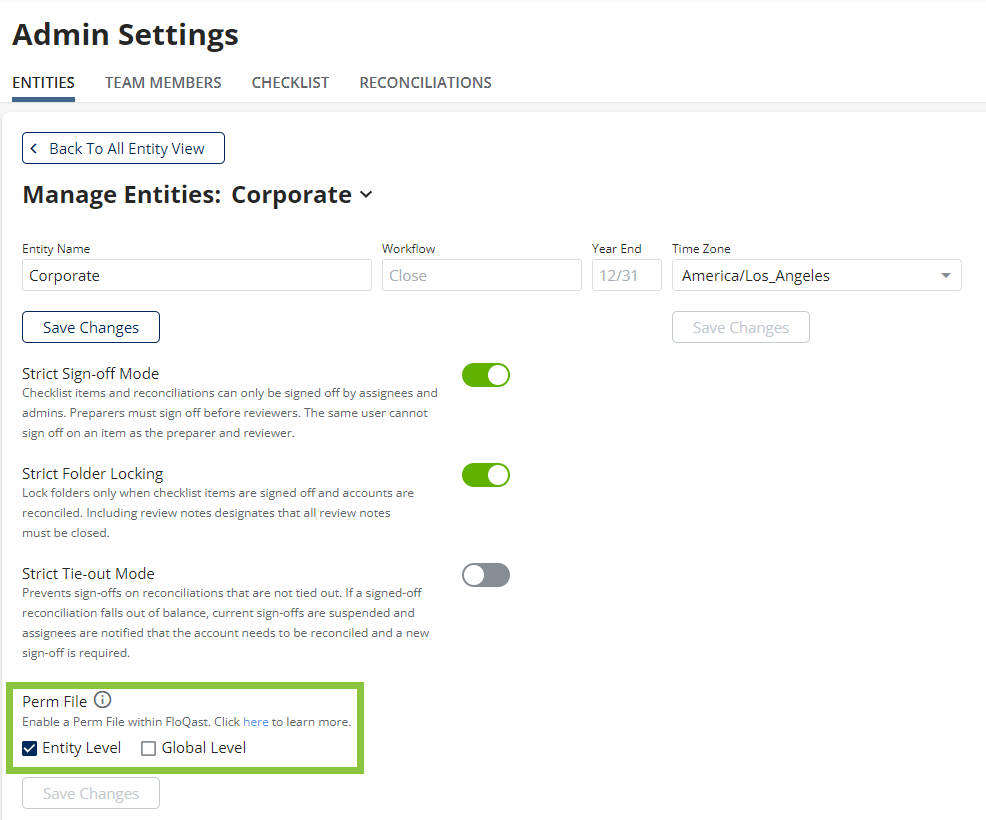Click the back arrow chevron icon

[x=34, y=148]
